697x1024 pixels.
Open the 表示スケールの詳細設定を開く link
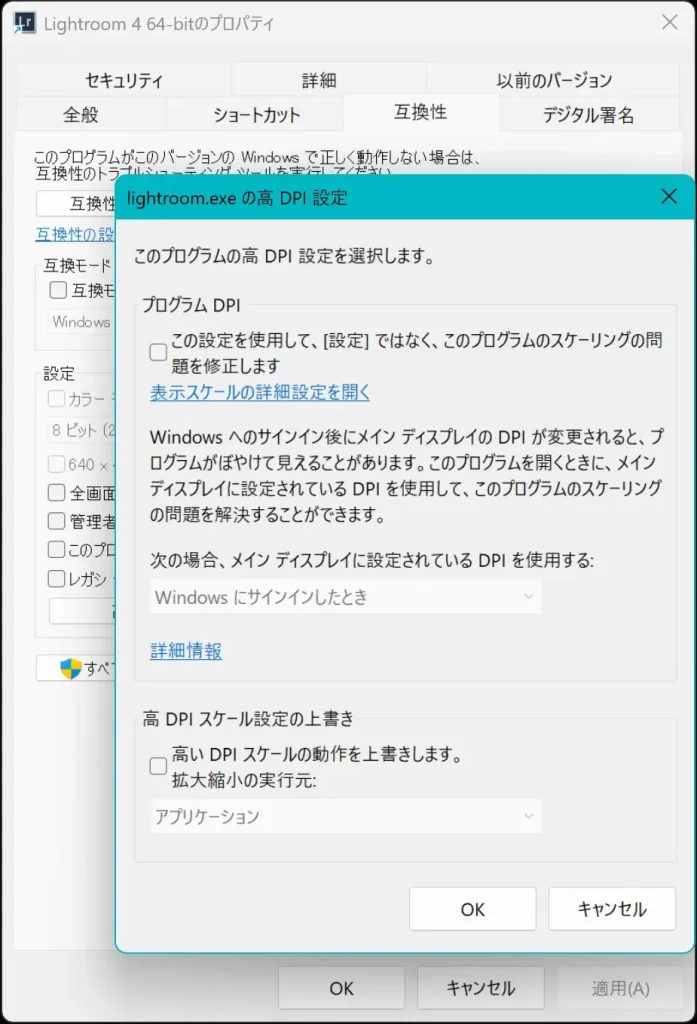[260, 393]
